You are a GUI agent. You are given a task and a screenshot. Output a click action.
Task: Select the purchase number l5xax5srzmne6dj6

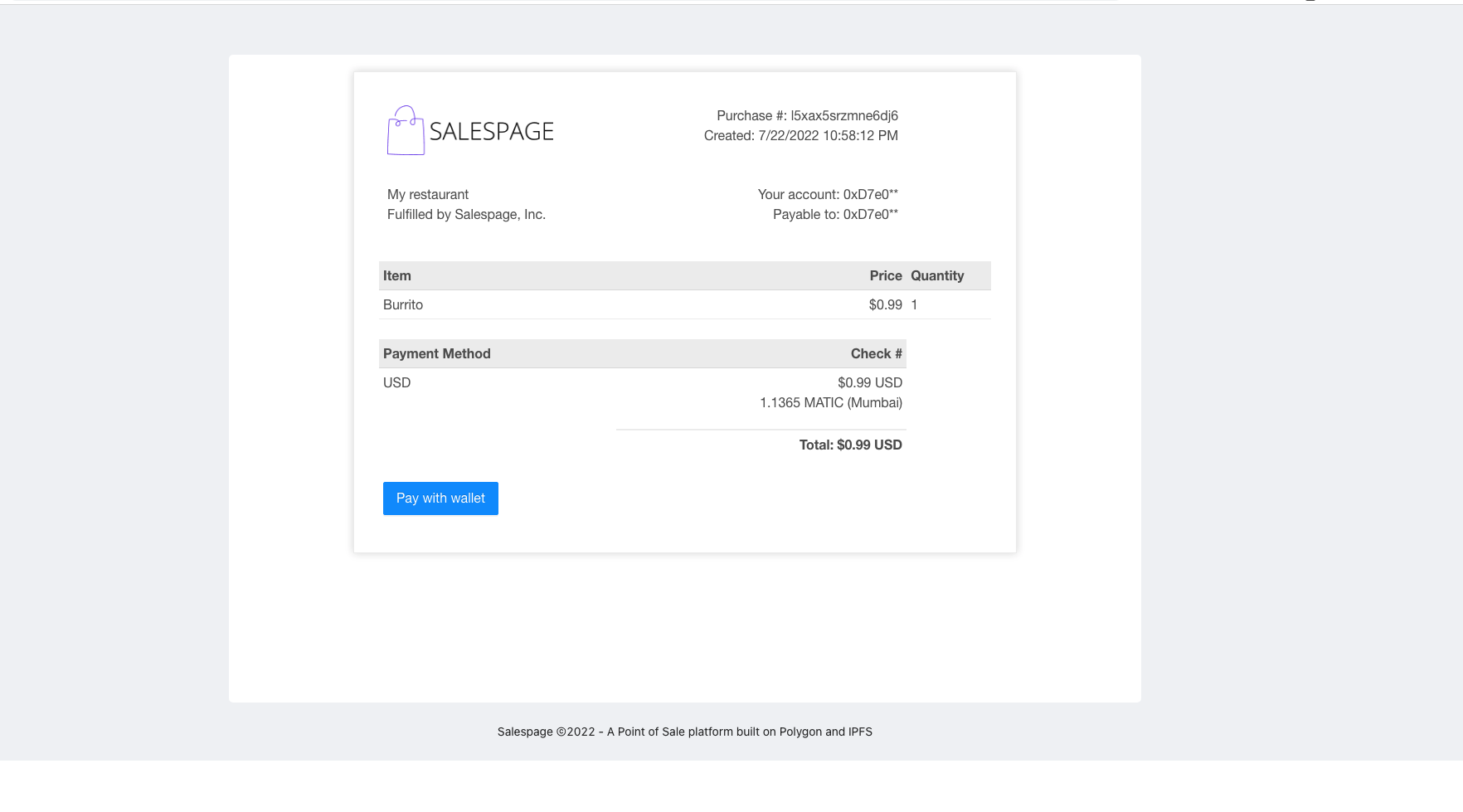tap(844, 115)
